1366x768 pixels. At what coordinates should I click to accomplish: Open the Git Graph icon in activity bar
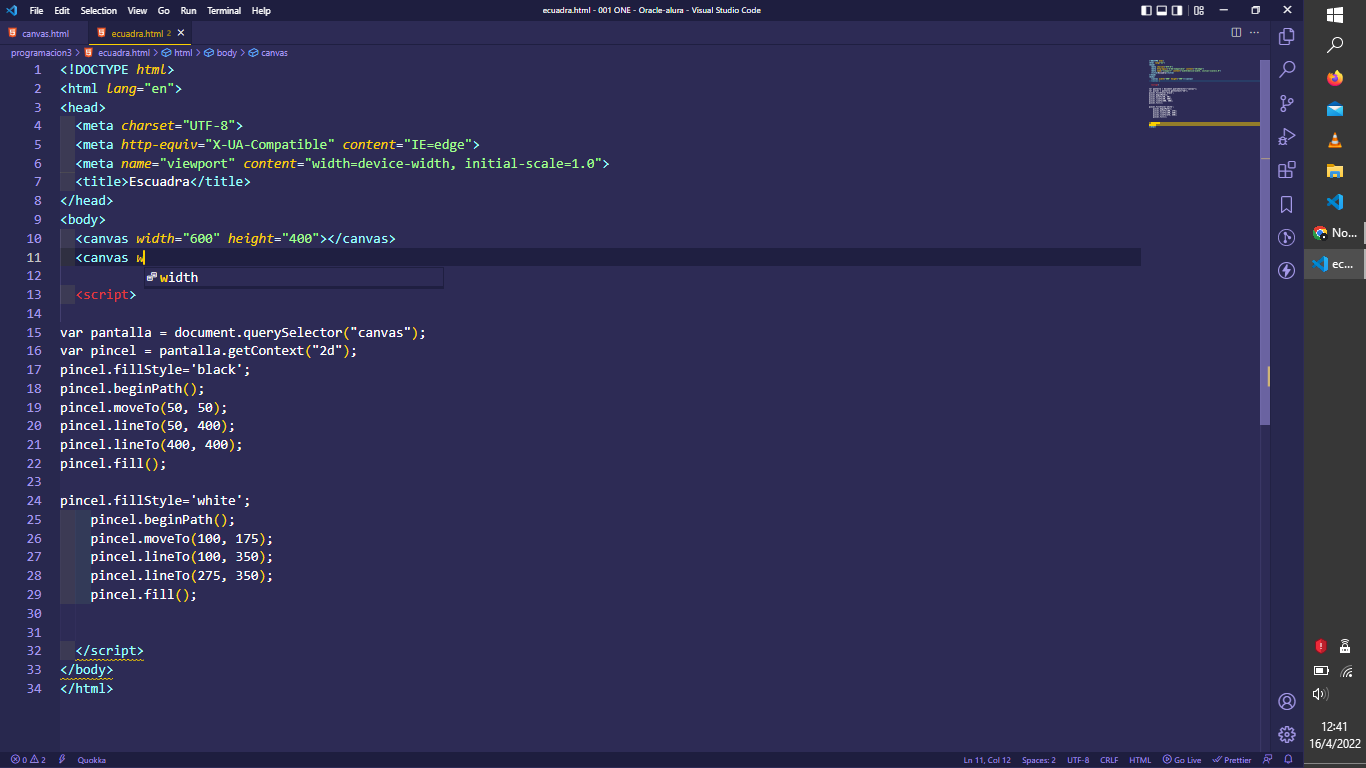1287,237
